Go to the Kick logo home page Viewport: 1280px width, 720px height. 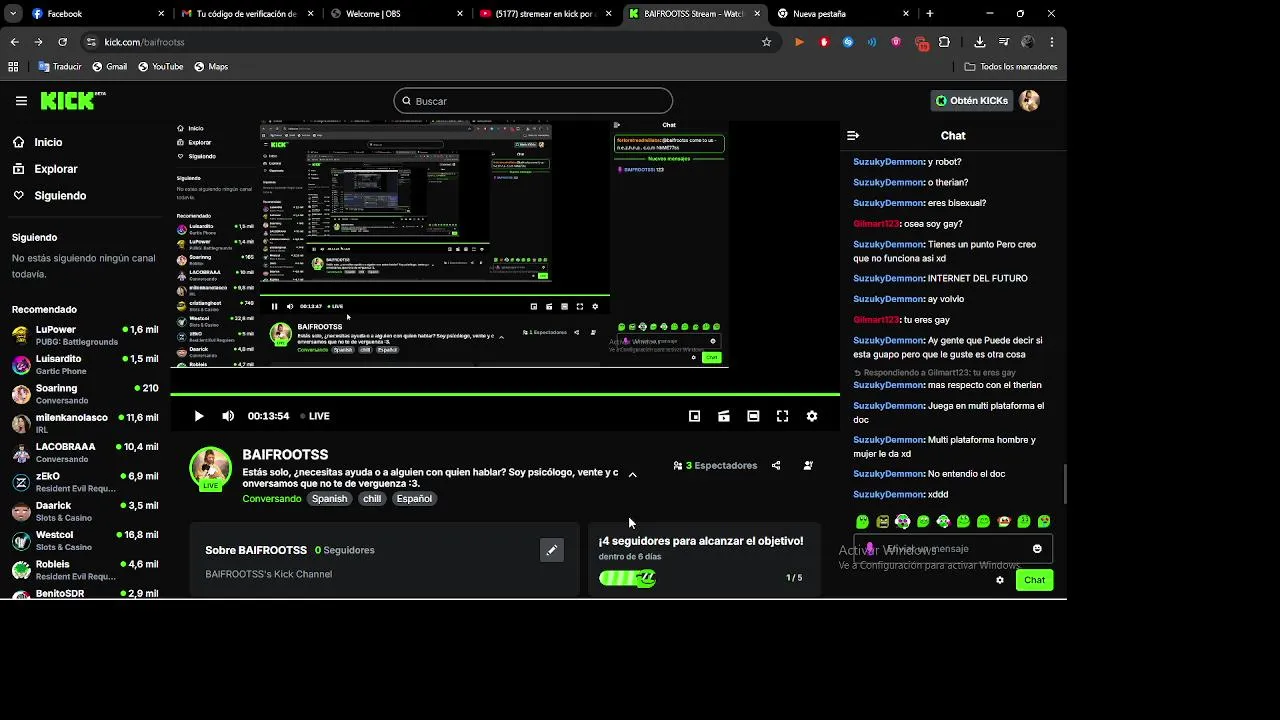click(72, 101)
